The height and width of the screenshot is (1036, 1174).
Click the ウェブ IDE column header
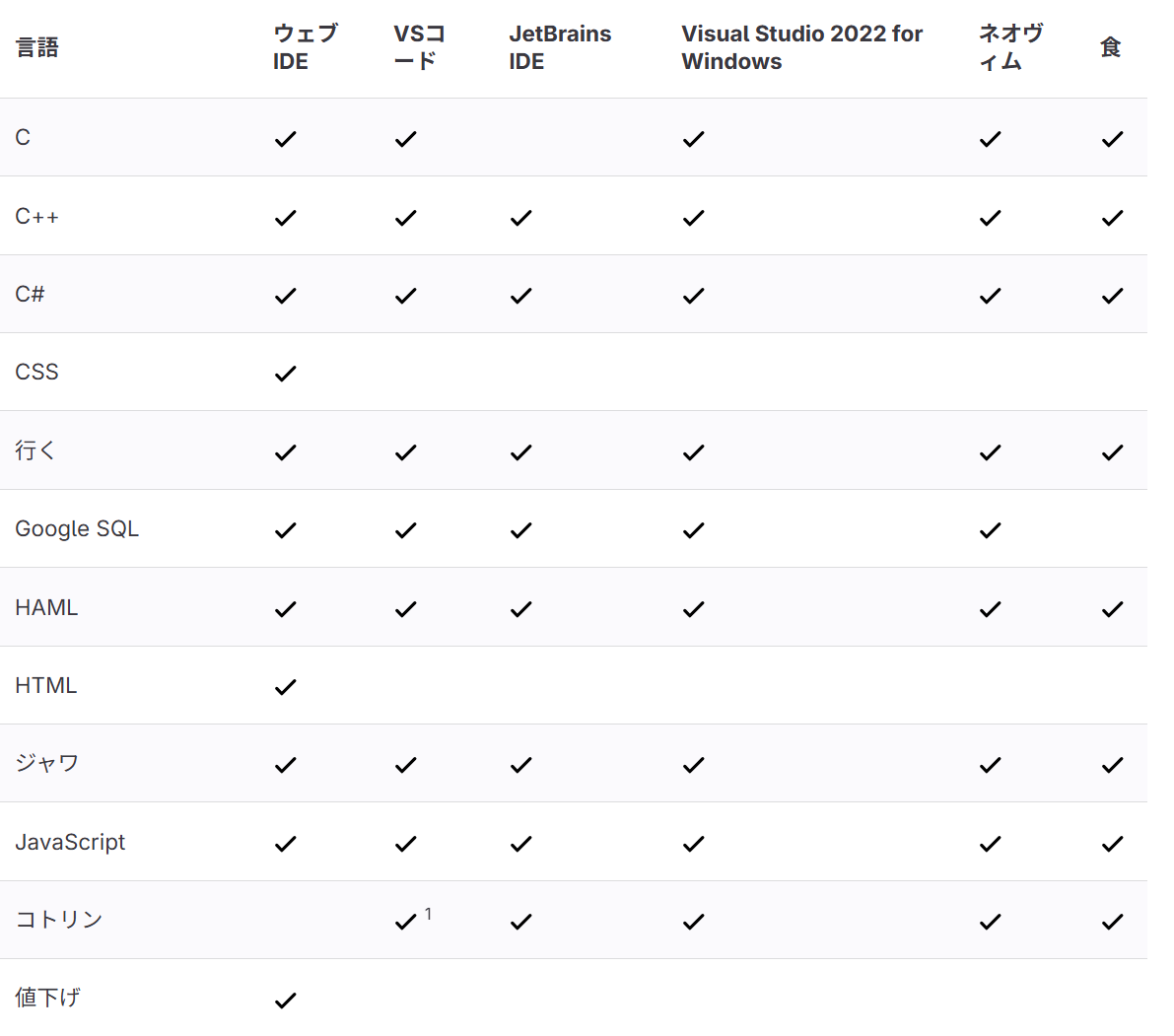click(305, 47)
